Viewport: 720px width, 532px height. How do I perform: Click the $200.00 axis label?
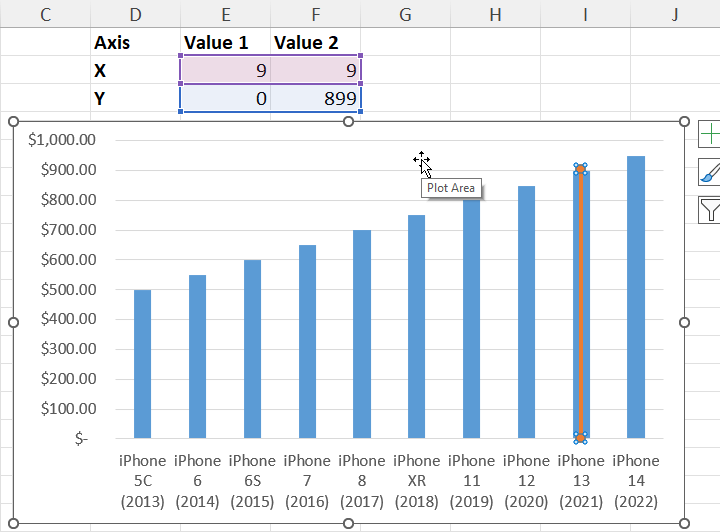point(68,378)
